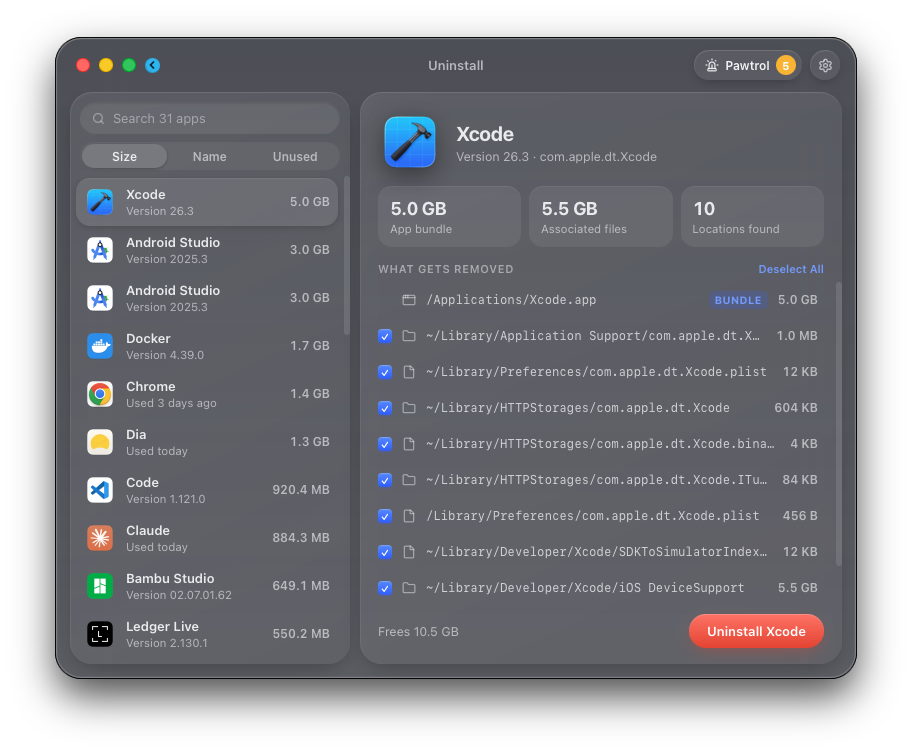Click the app list scrollbar
The width and height of the screenshot is (912, 752).
click(347, 256)
